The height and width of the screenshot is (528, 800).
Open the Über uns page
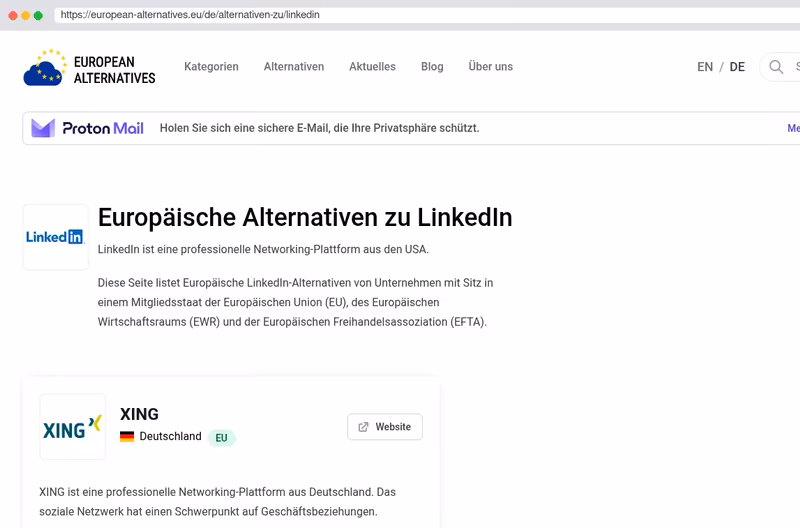click(491, 67)
